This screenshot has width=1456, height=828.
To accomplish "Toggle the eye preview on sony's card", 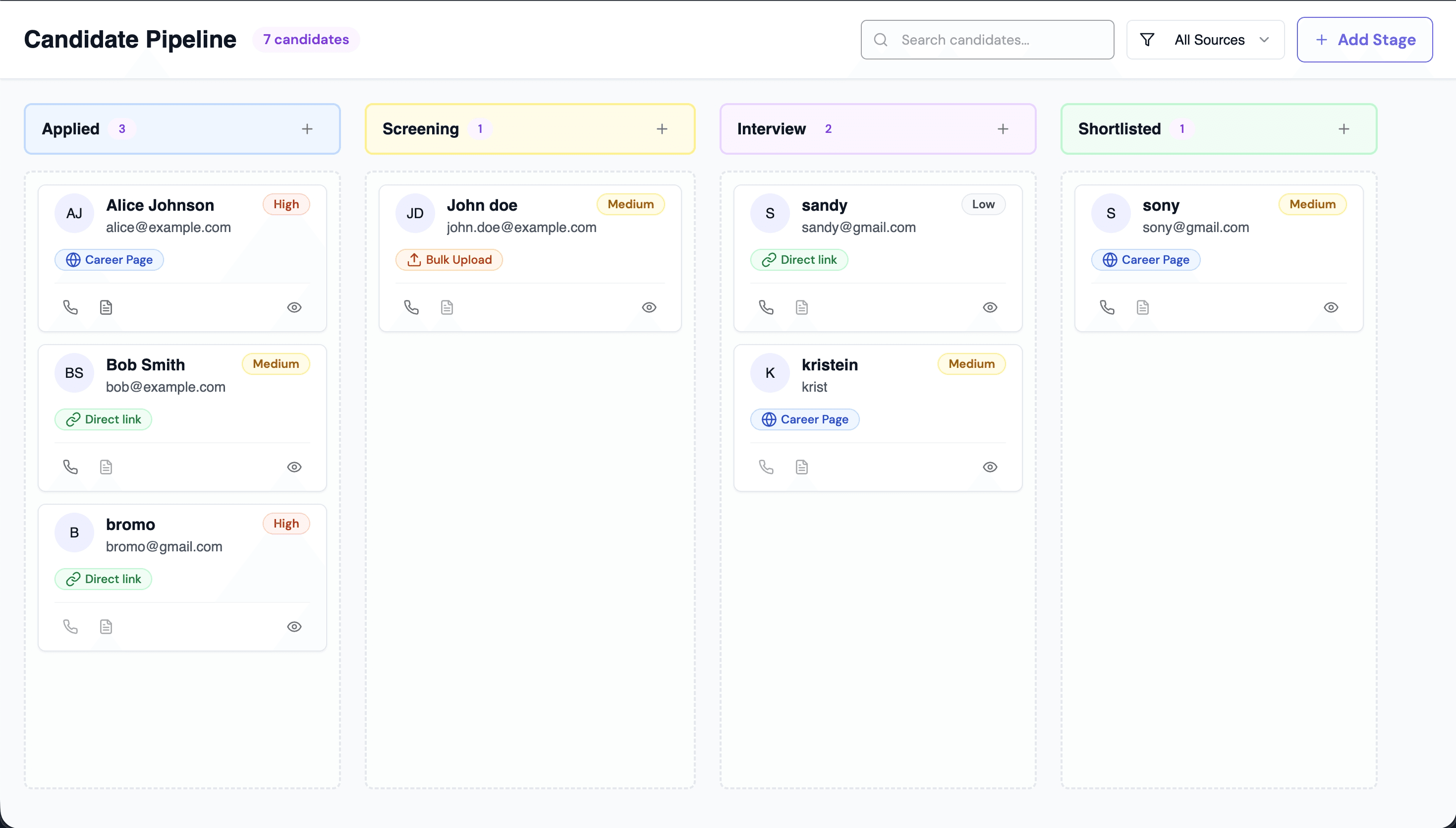I will 1332,307.
